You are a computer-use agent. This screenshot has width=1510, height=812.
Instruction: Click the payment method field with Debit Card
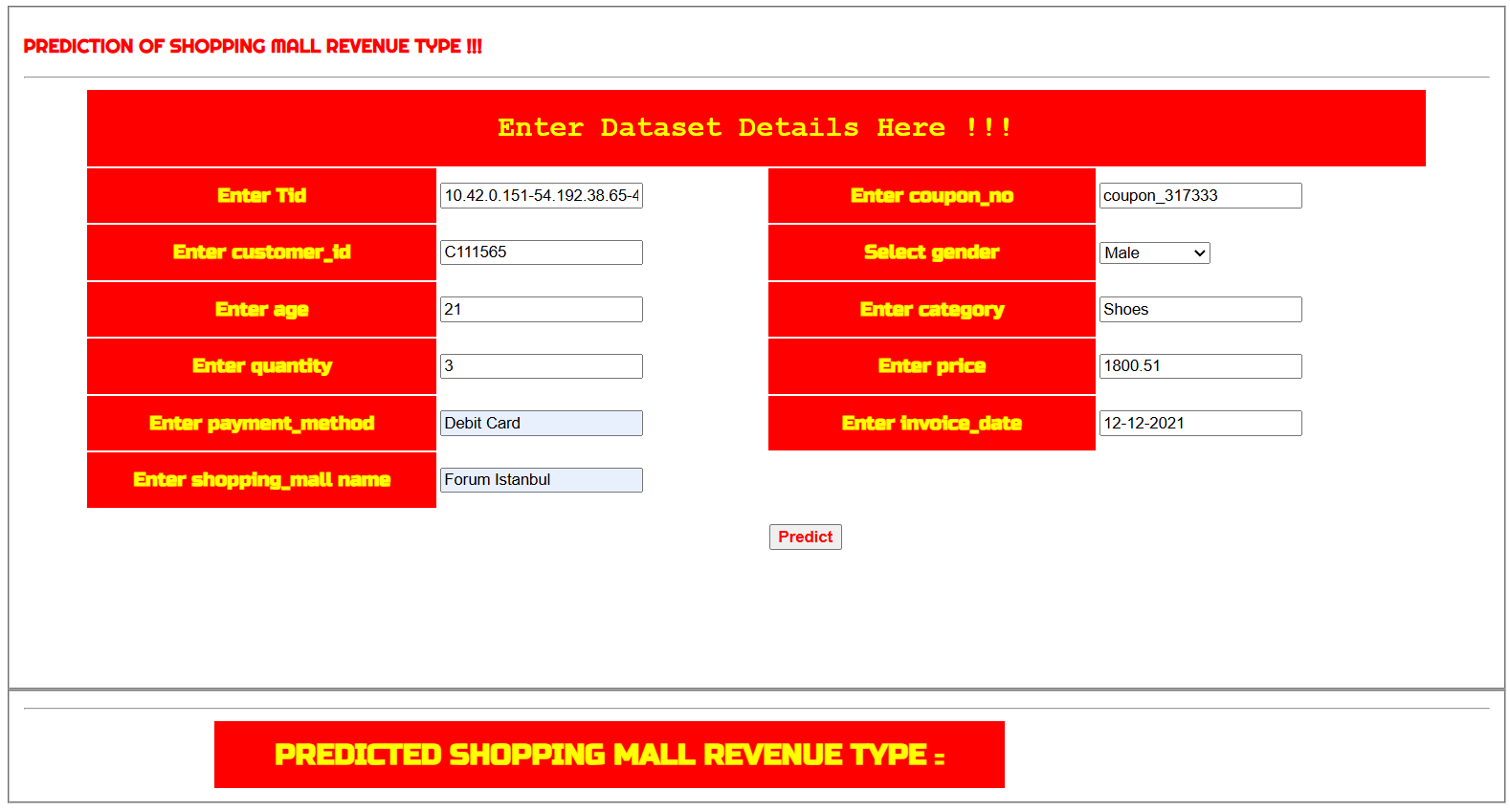tap(541, 424)
